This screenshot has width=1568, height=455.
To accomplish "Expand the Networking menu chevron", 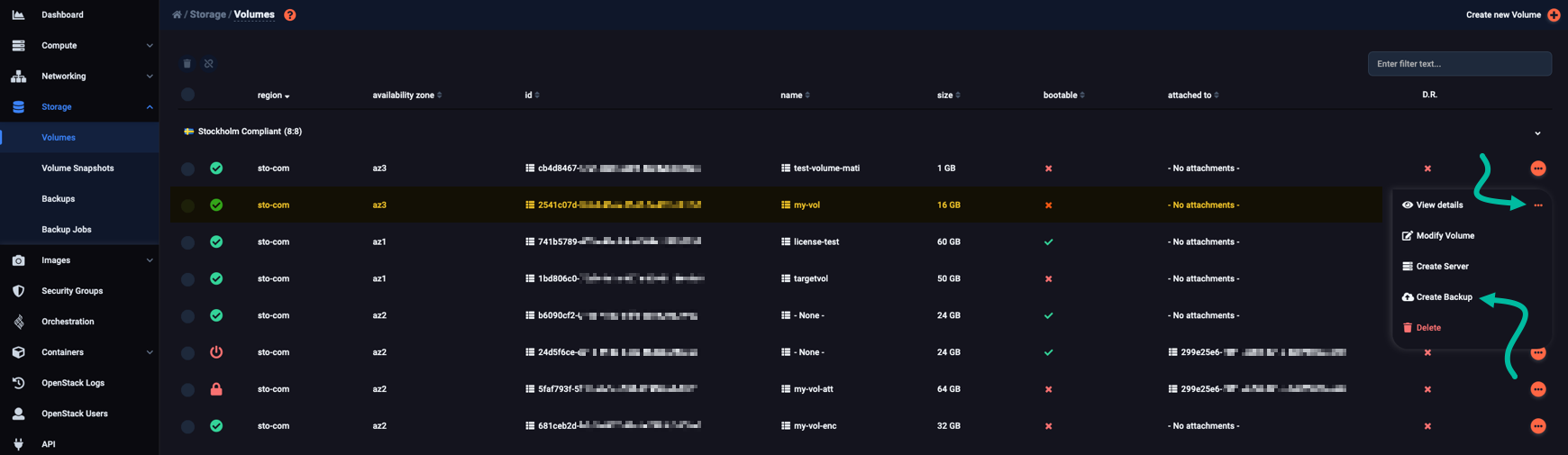I will coord(150,77).
